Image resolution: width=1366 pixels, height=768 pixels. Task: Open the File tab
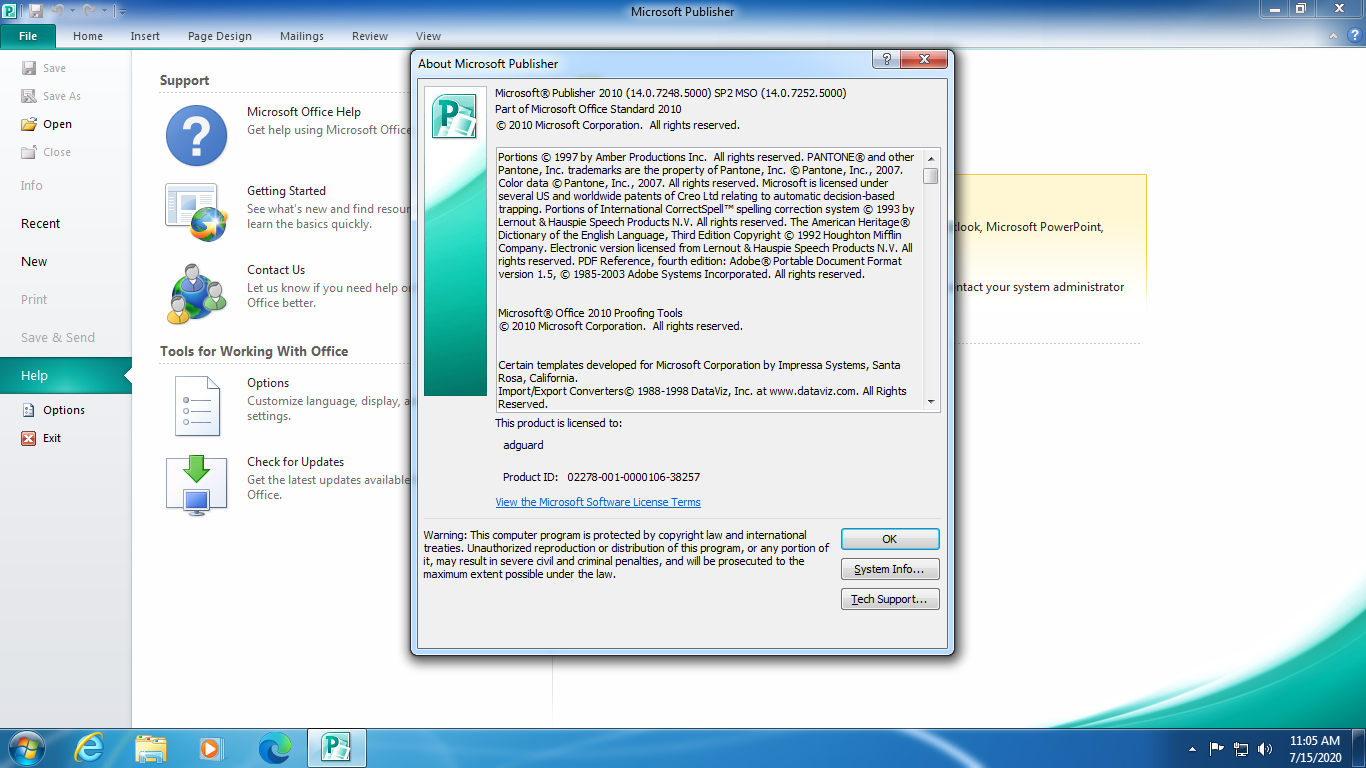pos(28,36)
